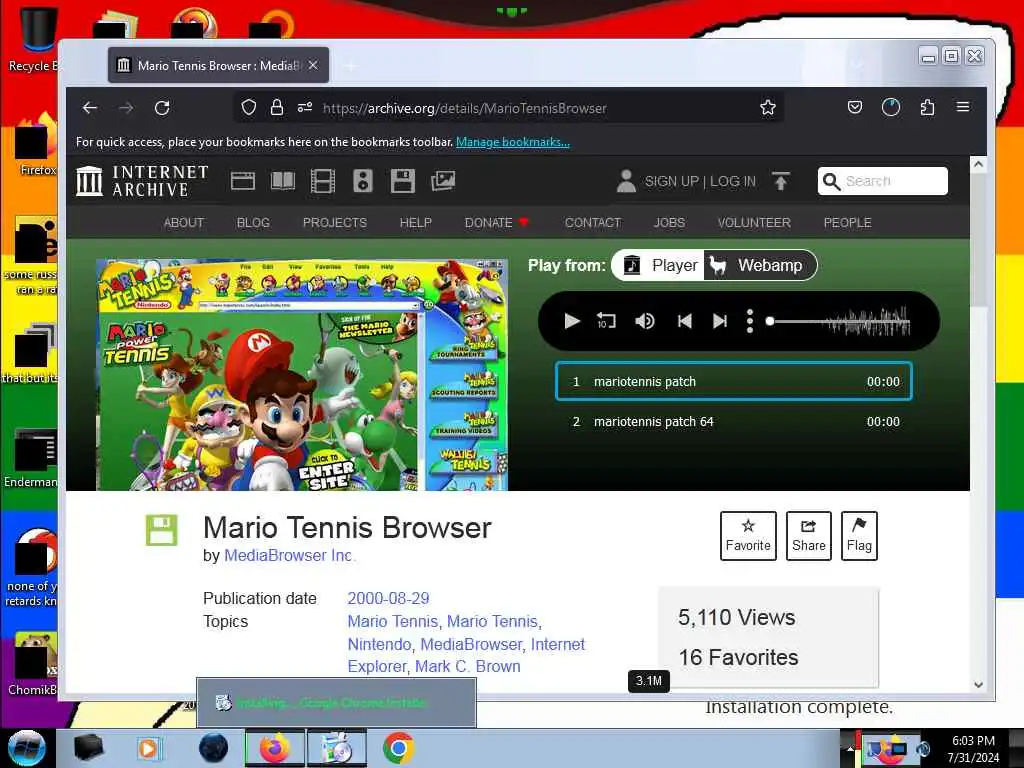Viewport: 1024px width, 768px height.
Task: Open the Internet Archive Texts book icon
Action: click(283, 181)
